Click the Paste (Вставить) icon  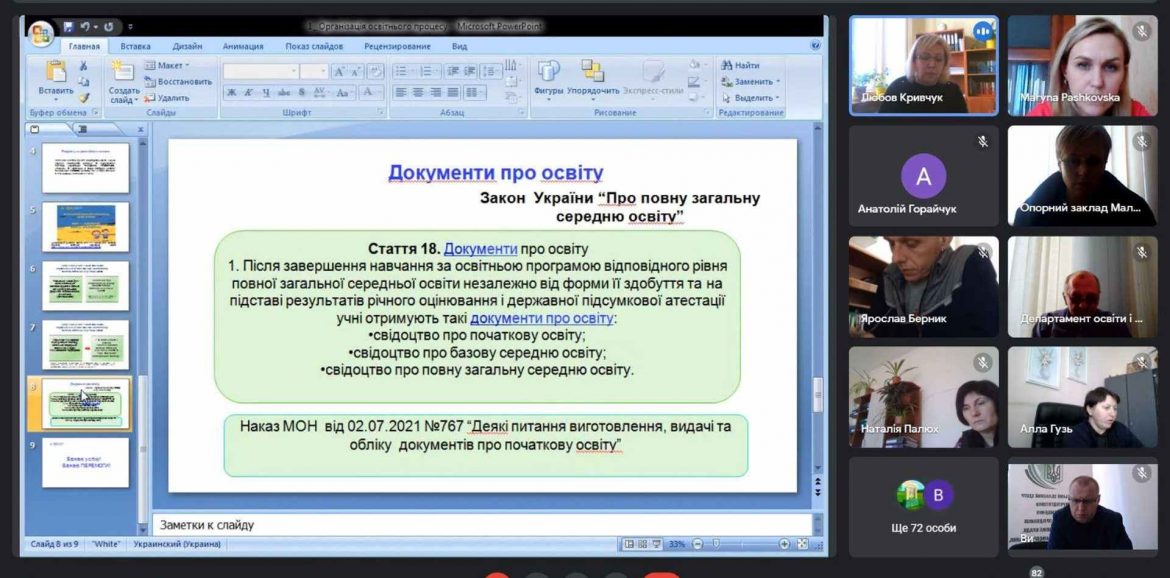55,73
